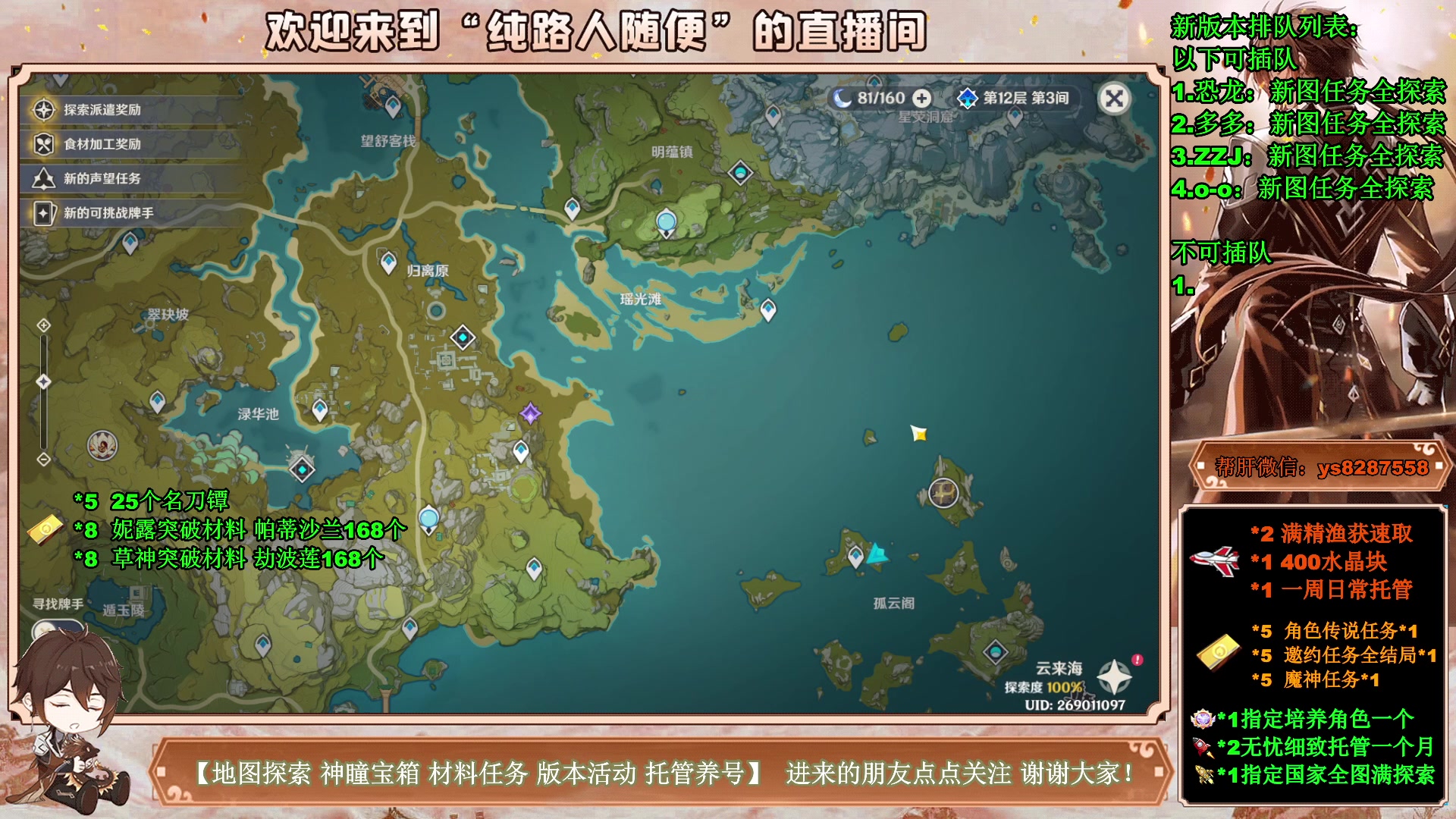This screenshot has width=1456, height=819.
Task: Click the 明蕴镇 region label
Action: coord(672,152)
